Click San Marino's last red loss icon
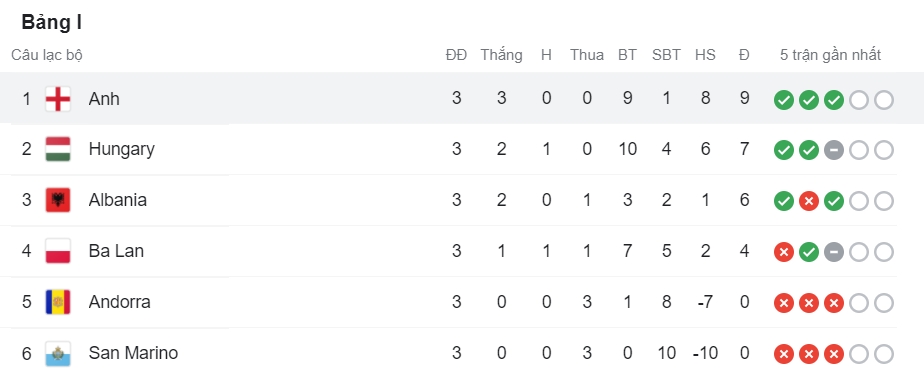This screenshot has width=924, height=376. click(834, 355)
